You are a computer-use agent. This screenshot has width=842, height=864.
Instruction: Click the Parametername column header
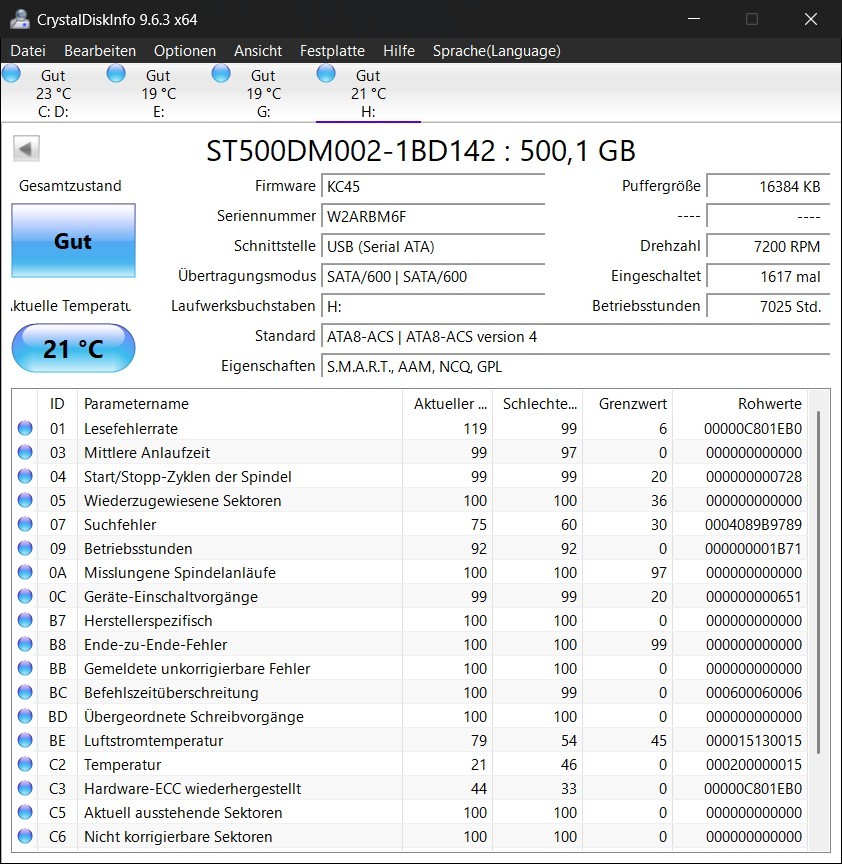point(136,404)
